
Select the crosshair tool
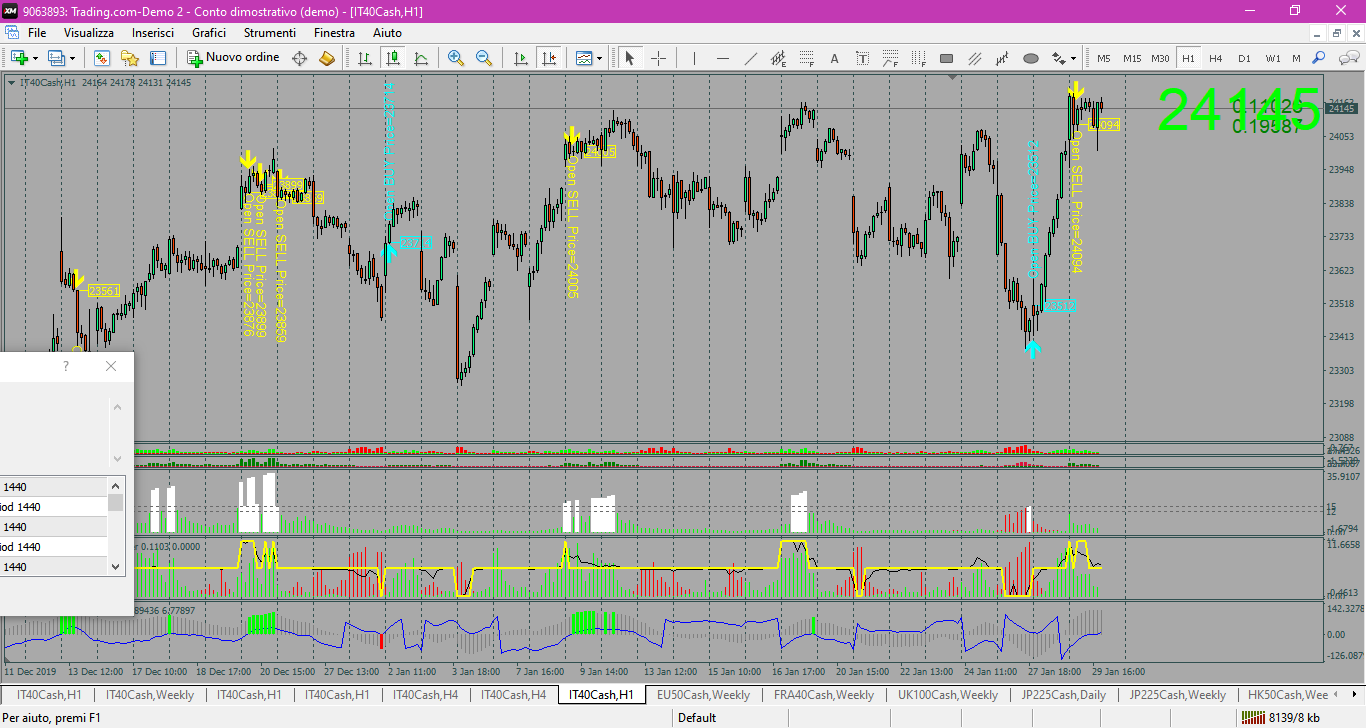pyautogui.click(x=658, y=58)
